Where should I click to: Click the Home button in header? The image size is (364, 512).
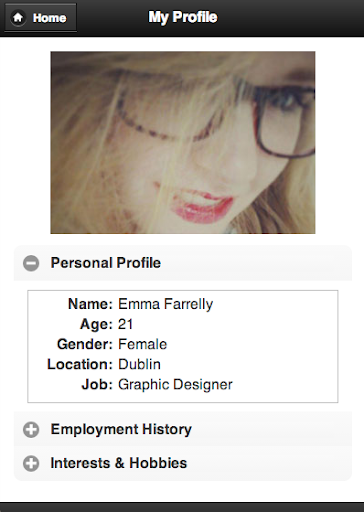click(40, 18)
